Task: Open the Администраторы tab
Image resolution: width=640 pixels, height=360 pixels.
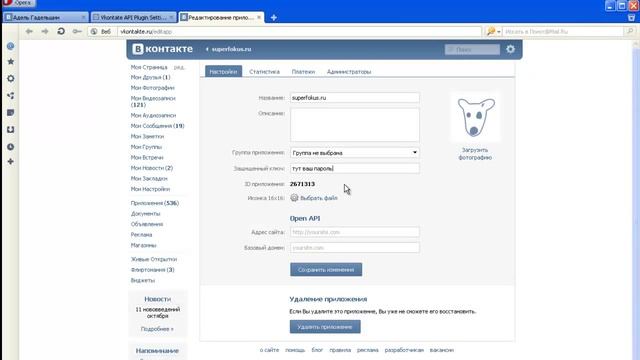Action: click(x=349, y=71)
